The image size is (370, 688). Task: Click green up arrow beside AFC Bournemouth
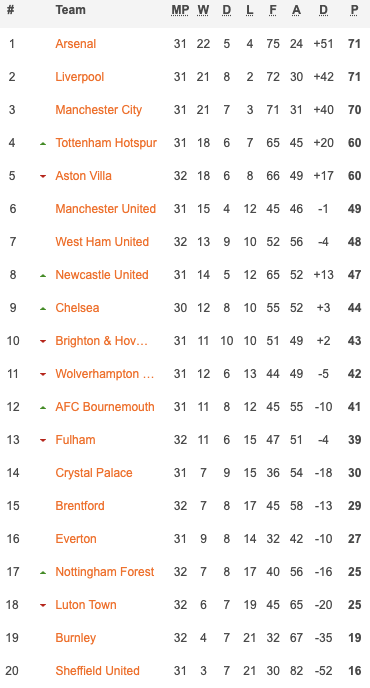(x=43, y=408)
